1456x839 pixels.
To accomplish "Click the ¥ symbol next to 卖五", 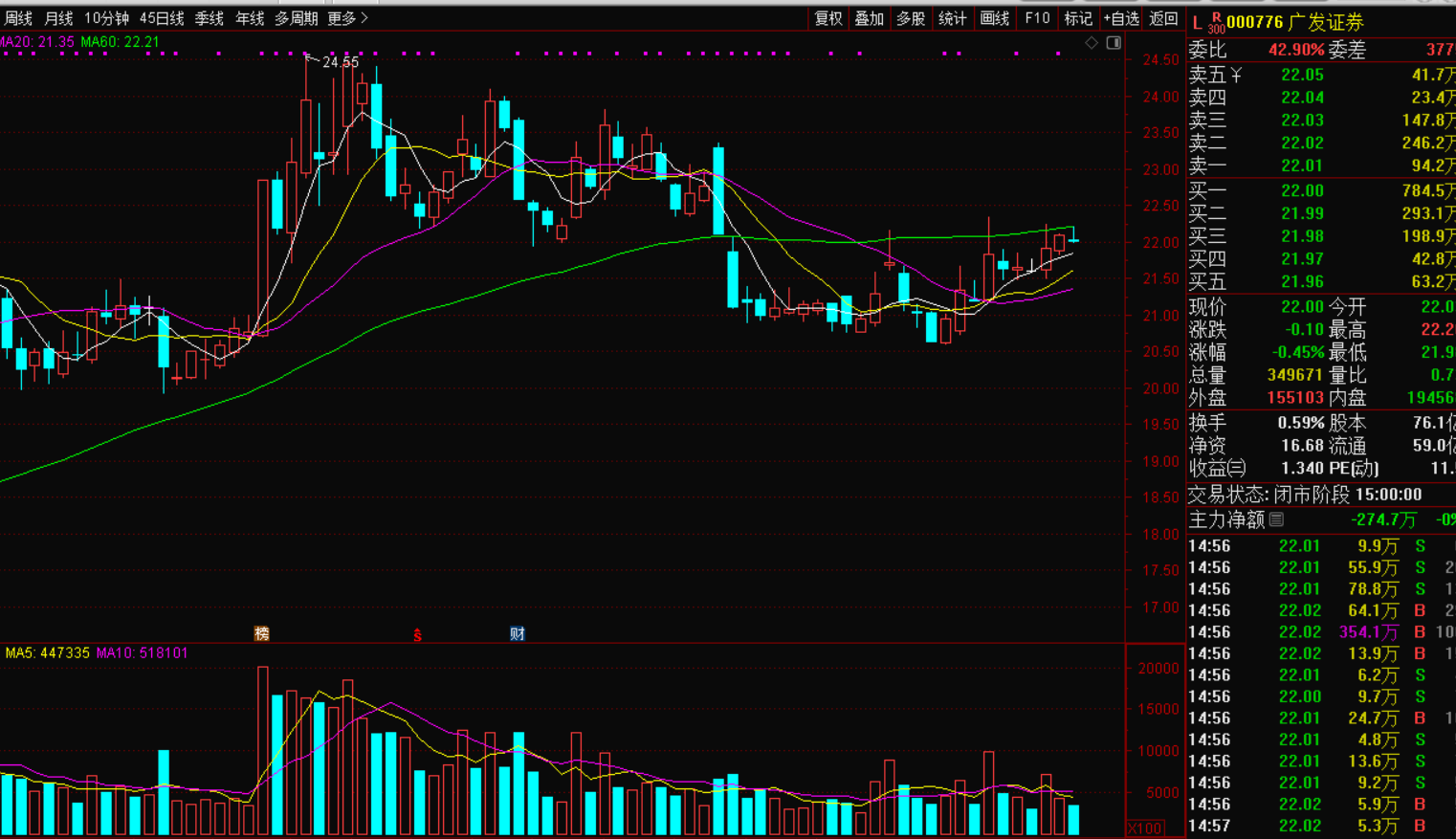I will pyautogui.click(x=1236, y=75).
